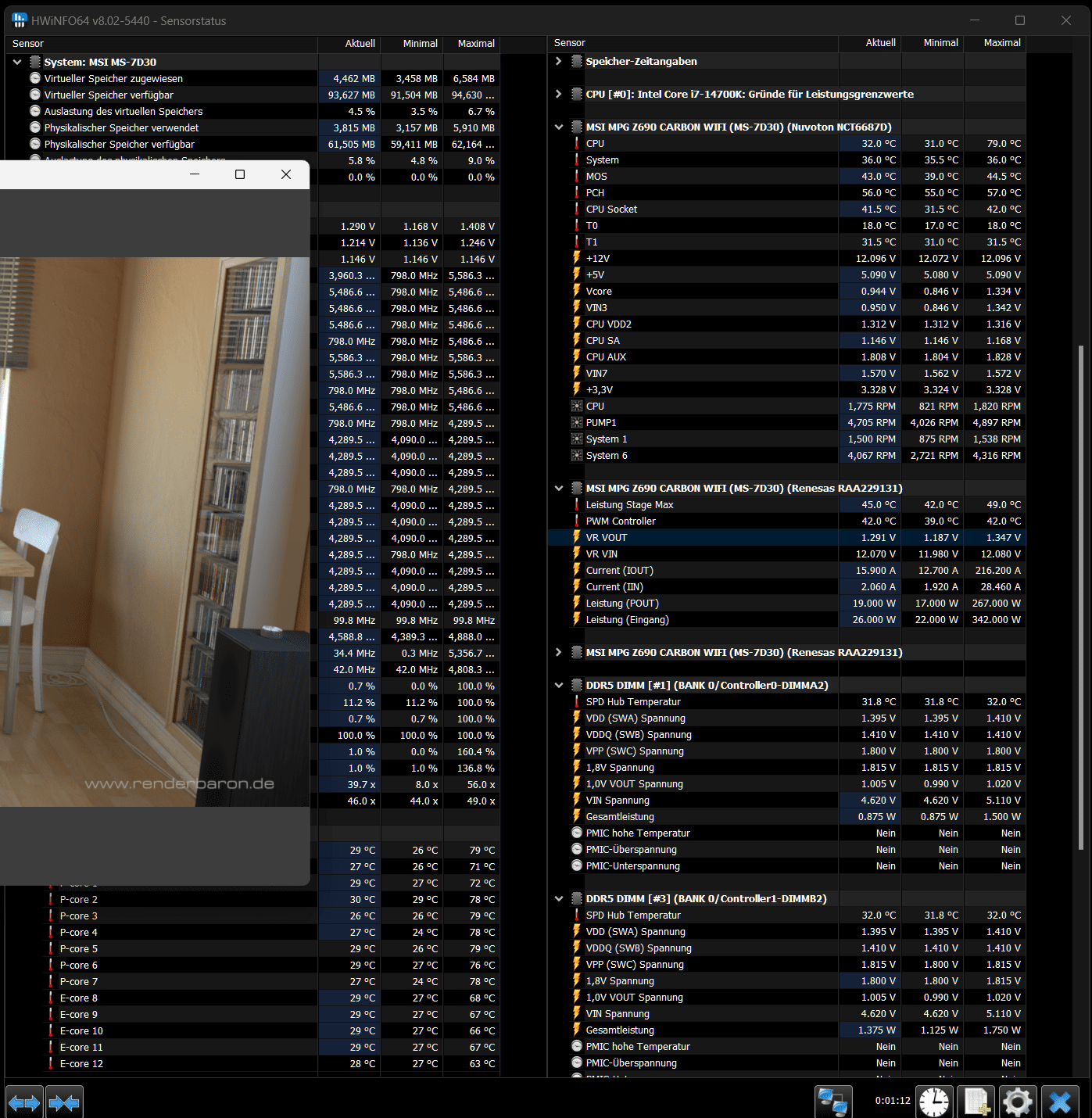The width and height of the screenshot is (1092, 1118).
Task: Select Virtueller Speicher verfügbar row
Action: click(252, 95)
